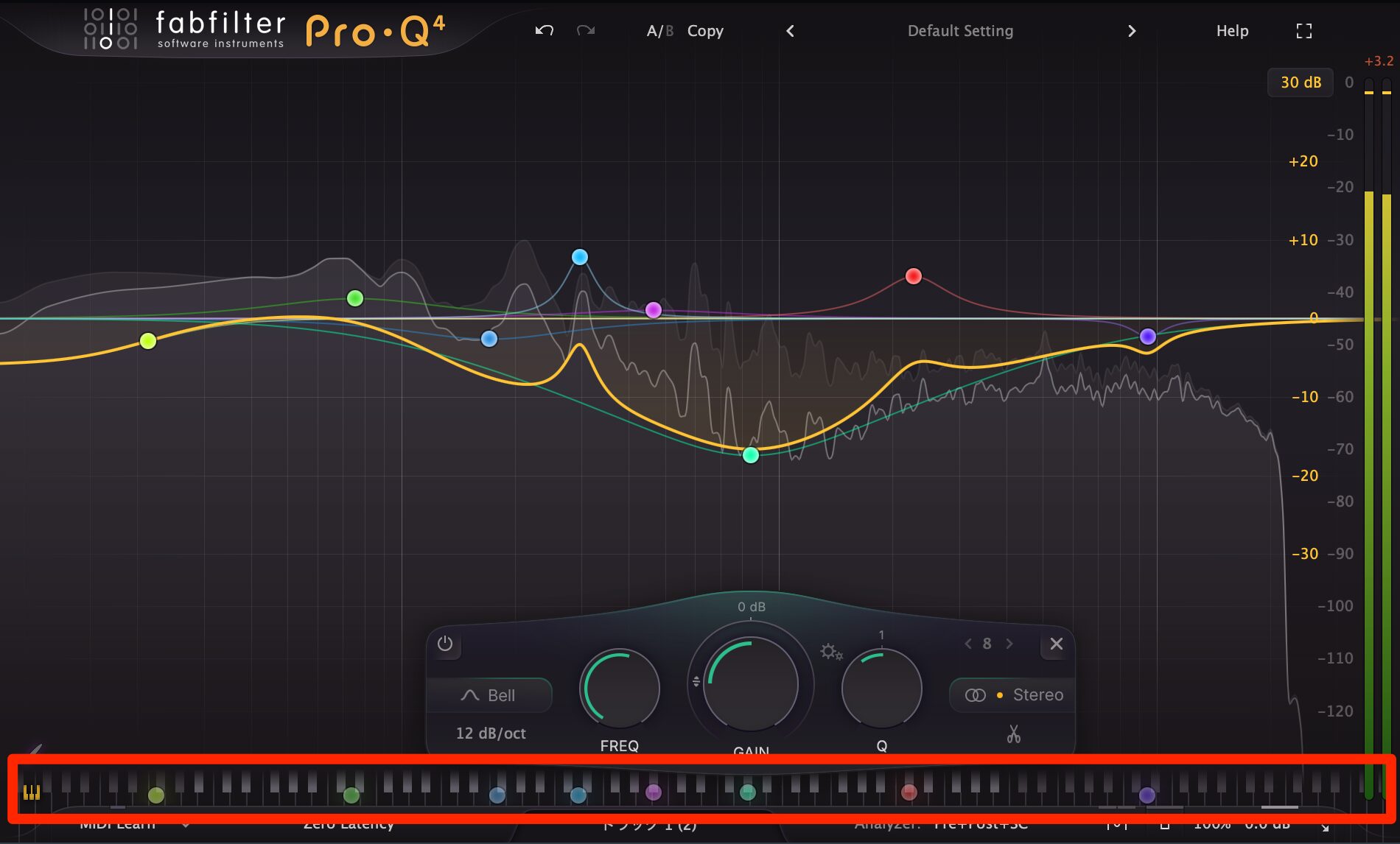Open dynamic settings gear icon
This screenshot has height=844, width=1400.
[x=831, y=652]
